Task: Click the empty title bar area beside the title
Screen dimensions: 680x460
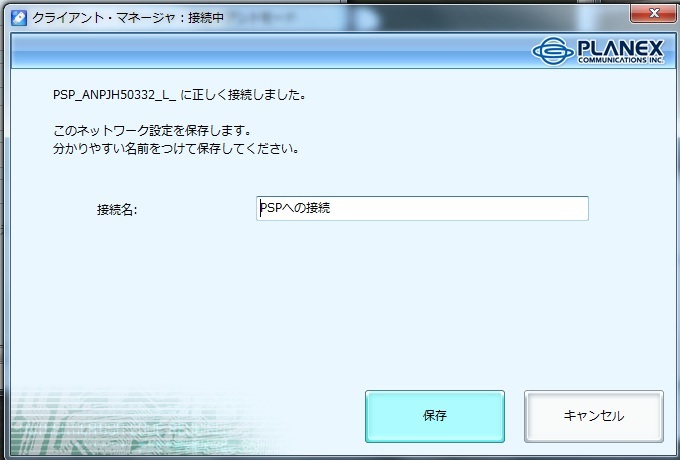Action: coord(425,18)
